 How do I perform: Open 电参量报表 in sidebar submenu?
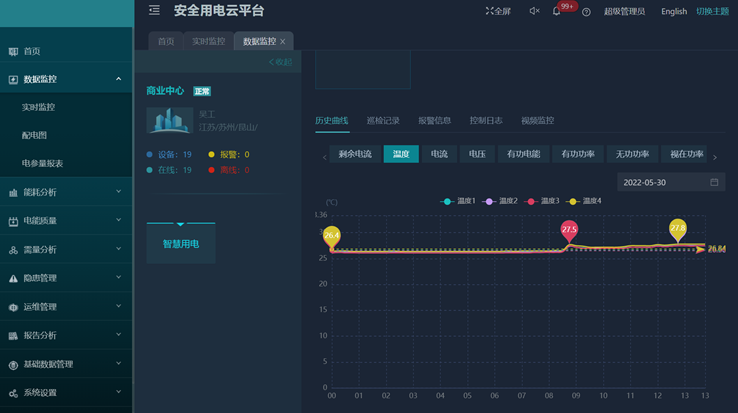pos(42,164)
